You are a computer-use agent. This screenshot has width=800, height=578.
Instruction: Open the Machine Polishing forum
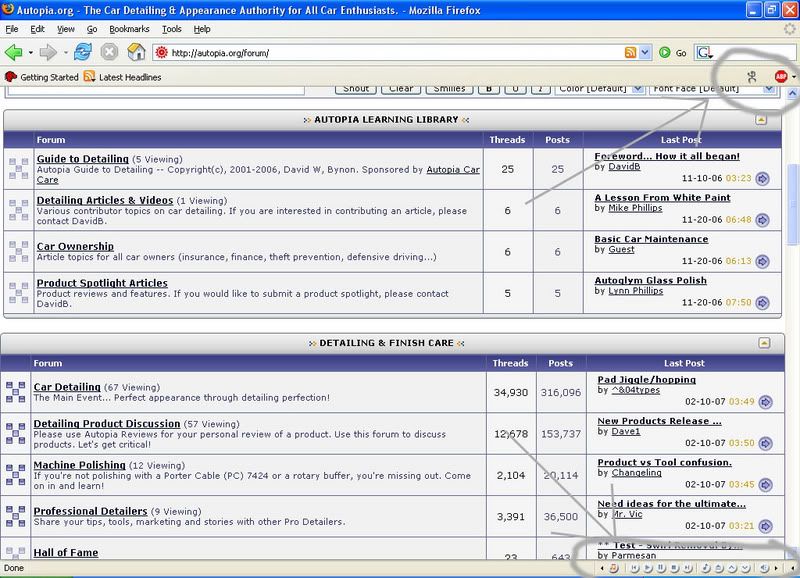click(79, 465)
